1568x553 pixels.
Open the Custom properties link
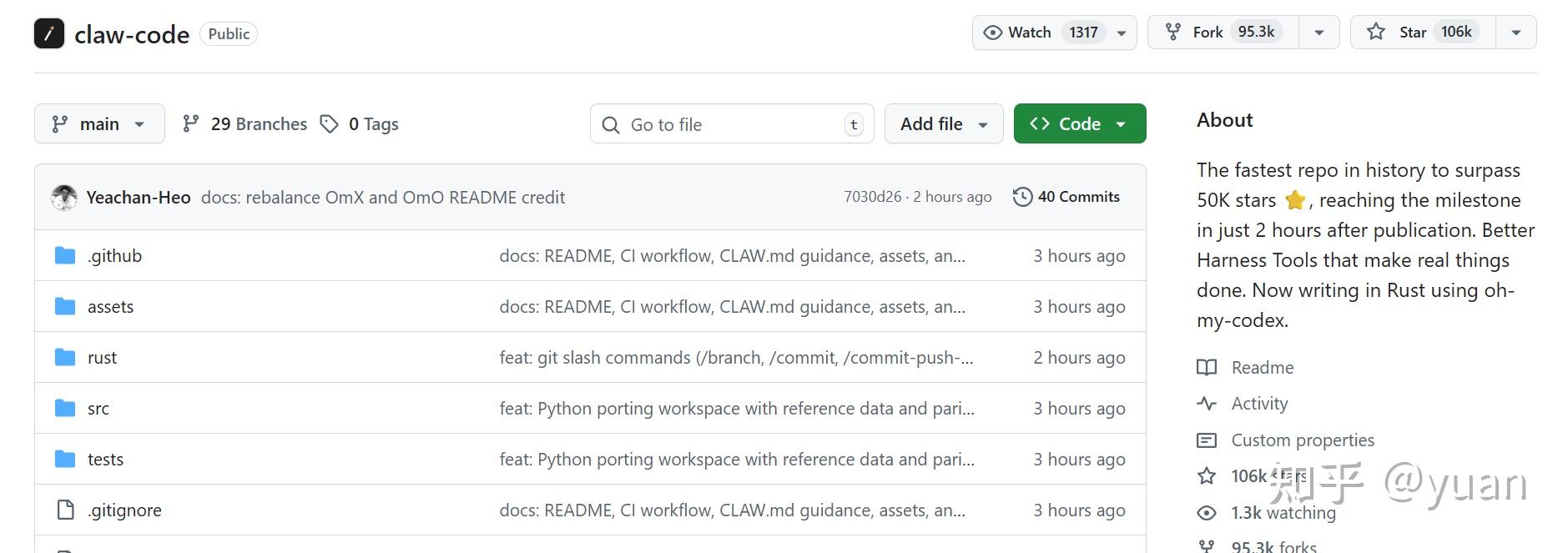coord(1303,440)
